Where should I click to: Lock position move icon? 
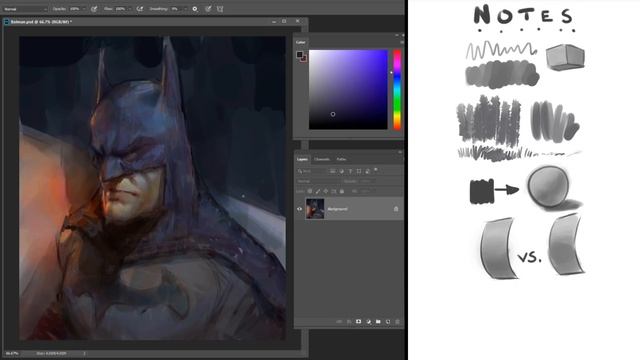[x=326, y=191]
